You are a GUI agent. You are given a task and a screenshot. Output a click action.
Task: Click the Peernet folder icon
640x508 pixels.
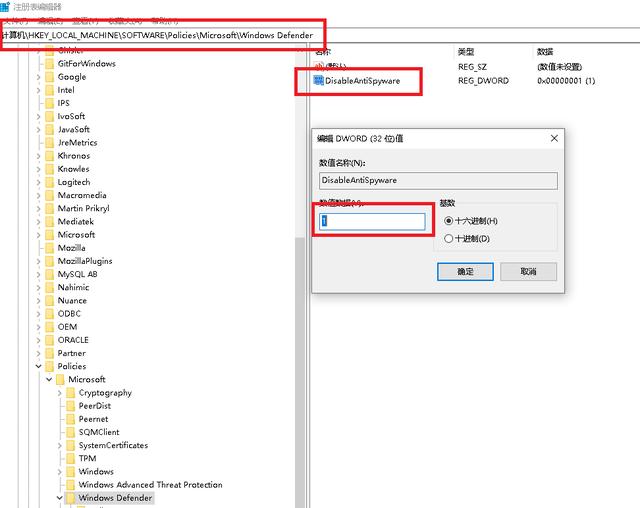click(x=71, y=419)
